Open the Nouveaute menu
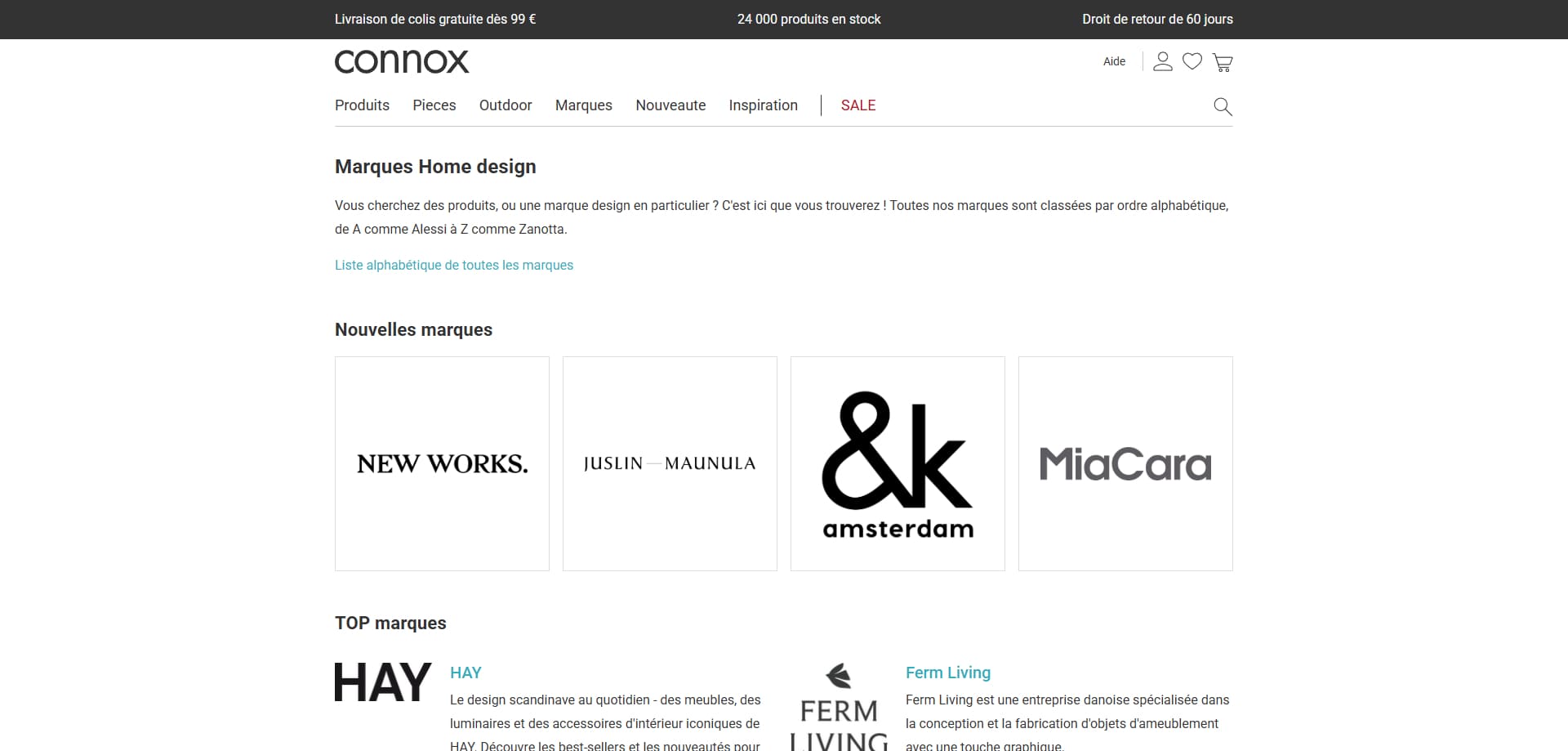 tap(670, 105)
